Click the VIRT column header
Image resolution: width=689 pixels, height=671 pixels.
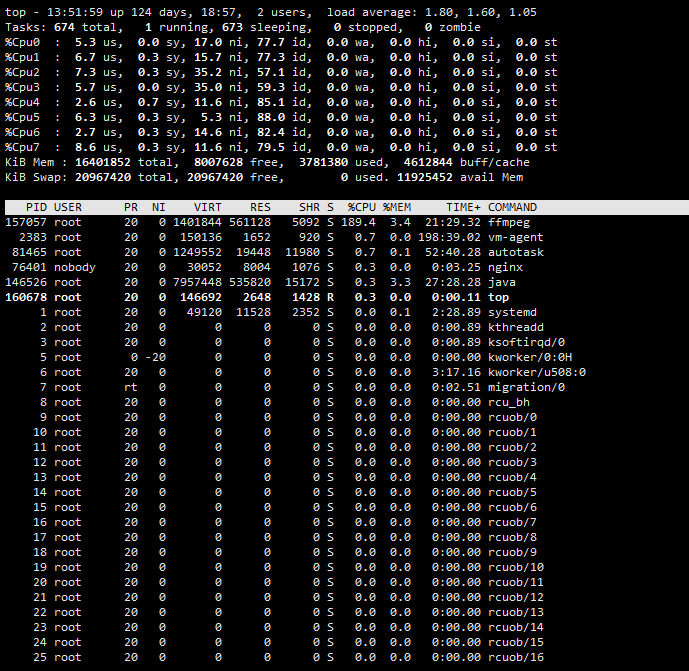(208, 207)
